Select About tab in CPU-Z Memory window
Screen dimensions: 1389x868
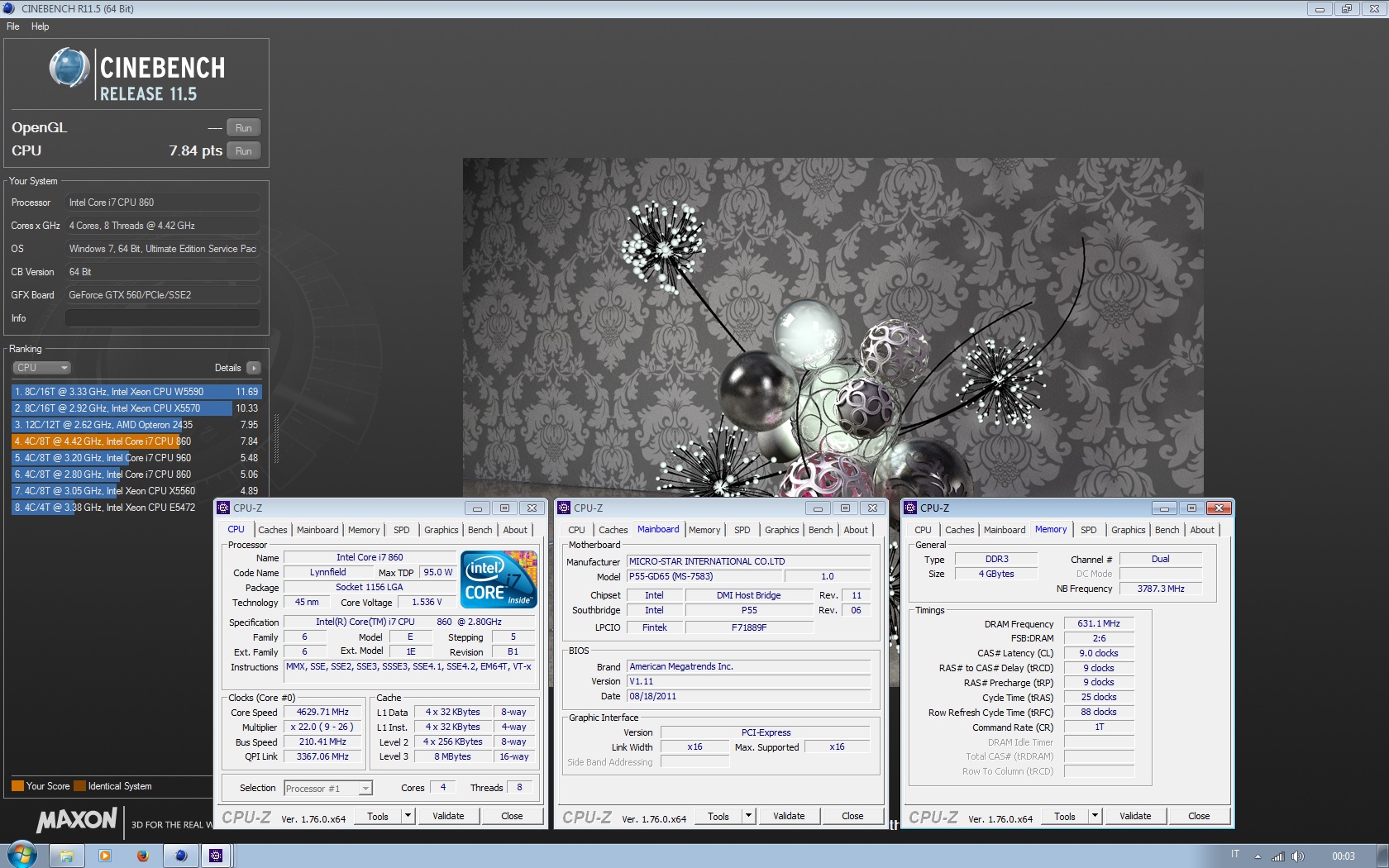(x=1202, y=530)
